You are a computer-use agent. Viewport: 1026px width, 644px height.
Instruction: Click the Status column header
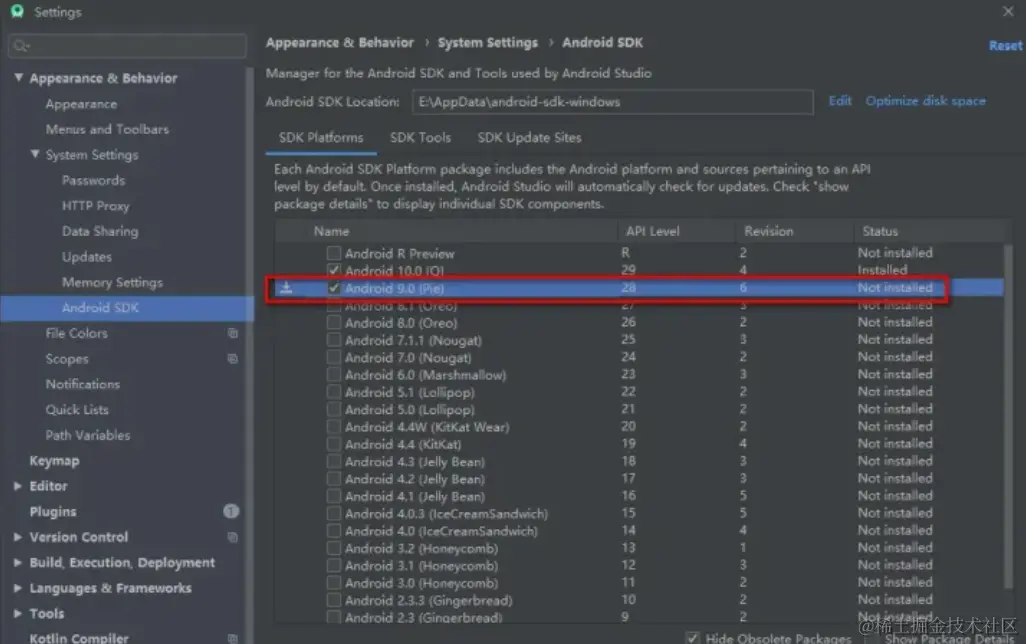coord(879,232)
